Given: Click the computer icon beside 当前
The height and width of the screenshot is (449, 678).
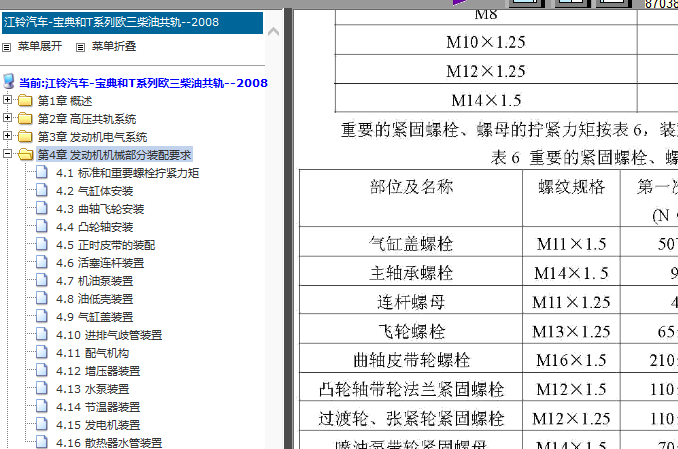Looking at the screenshot, I should pos(9,81).
